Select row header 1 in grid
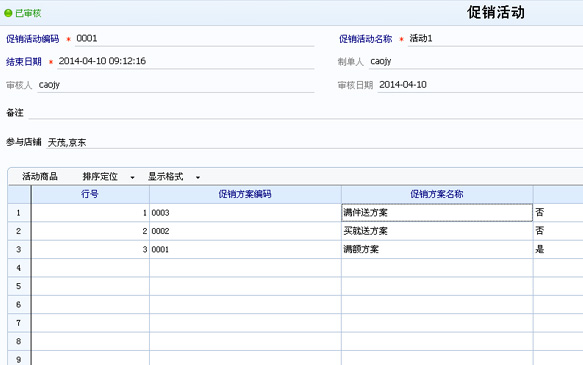The width and height of the screenshot is (583, 365). pyautogui.click(x=19, y=213)
